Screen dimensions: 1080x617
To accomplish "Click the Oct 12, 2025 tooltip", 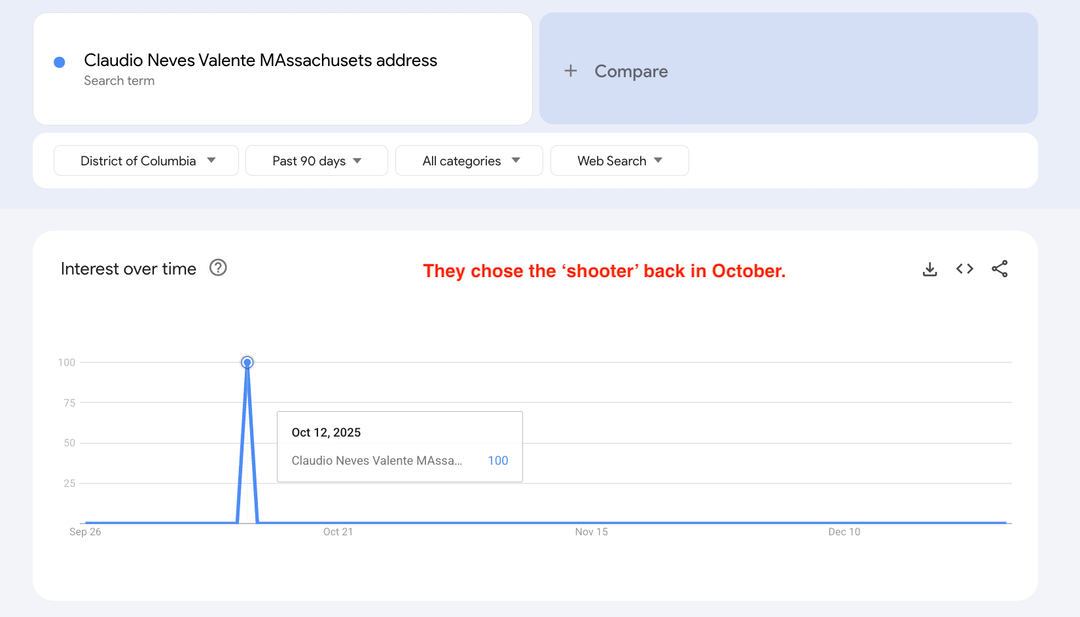I will point(399,447).
